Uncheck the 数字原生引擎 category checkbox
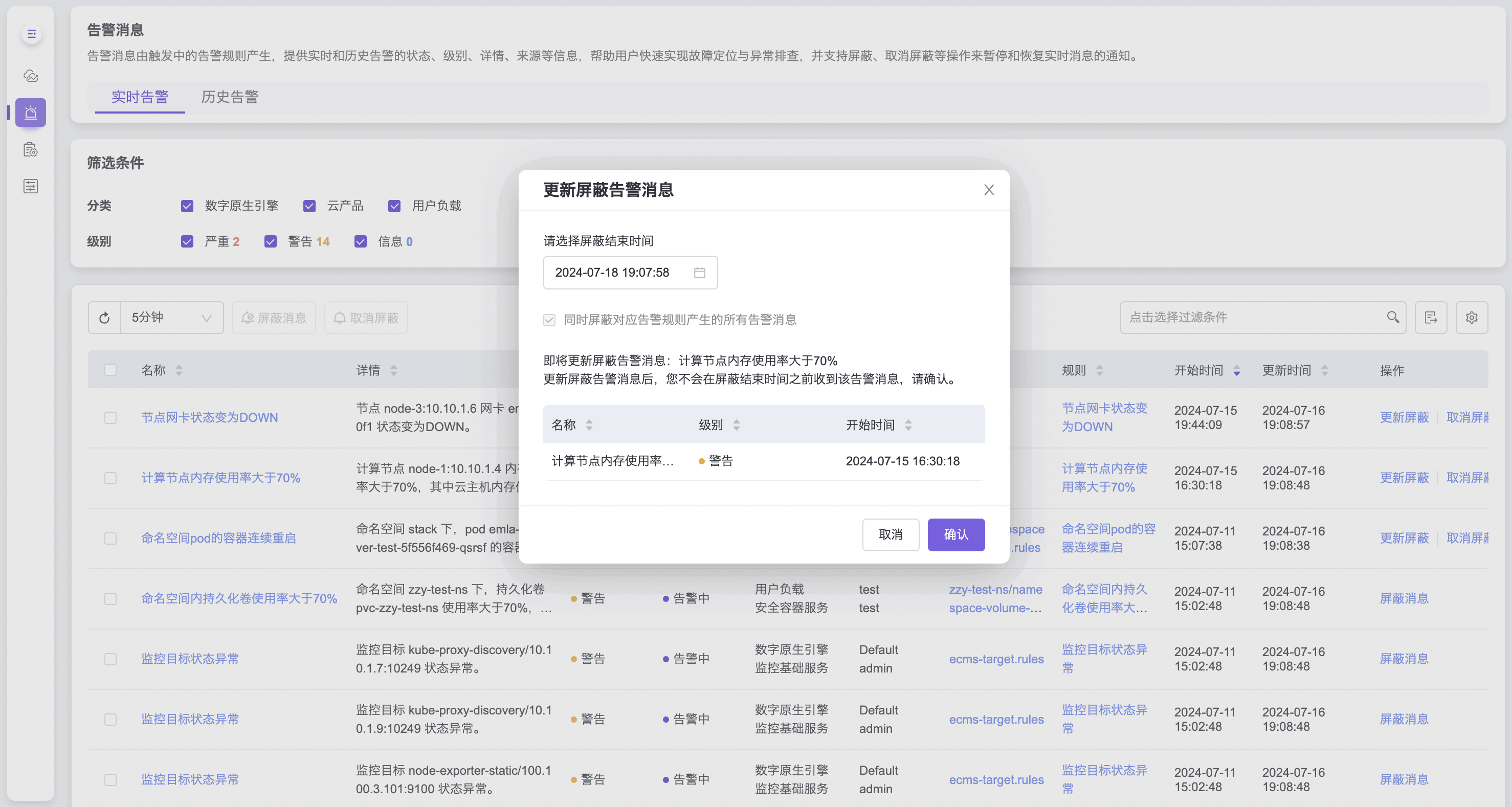 point(187,206)
